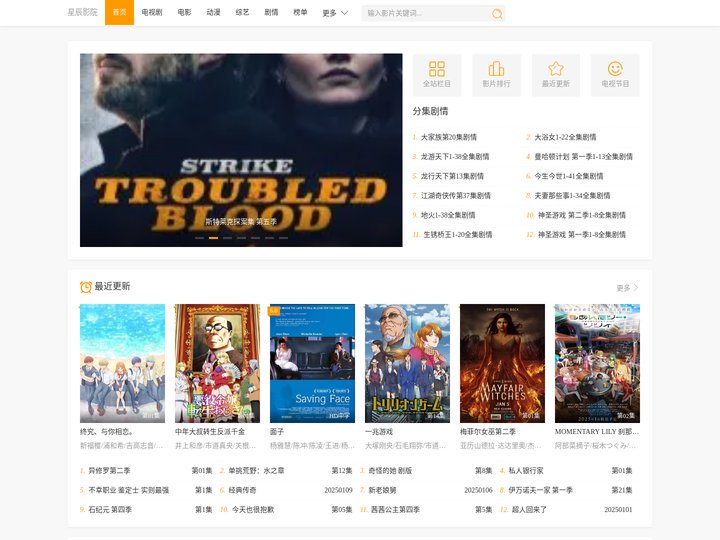
Task: Open 曼哈顿计划 第一季1-13全集剧情 link
Action: 584,157
